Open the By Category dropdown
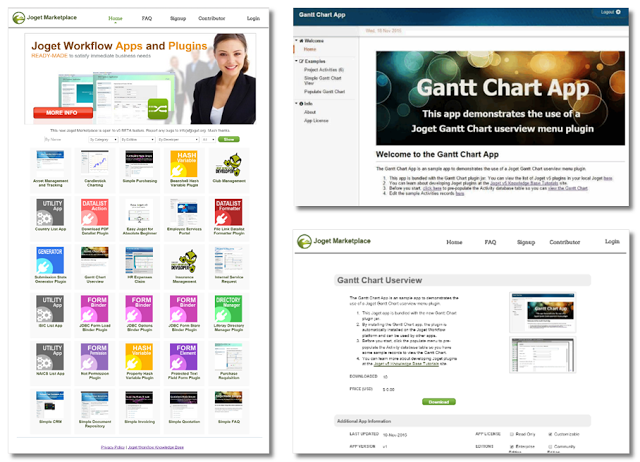 click(103, 140)
